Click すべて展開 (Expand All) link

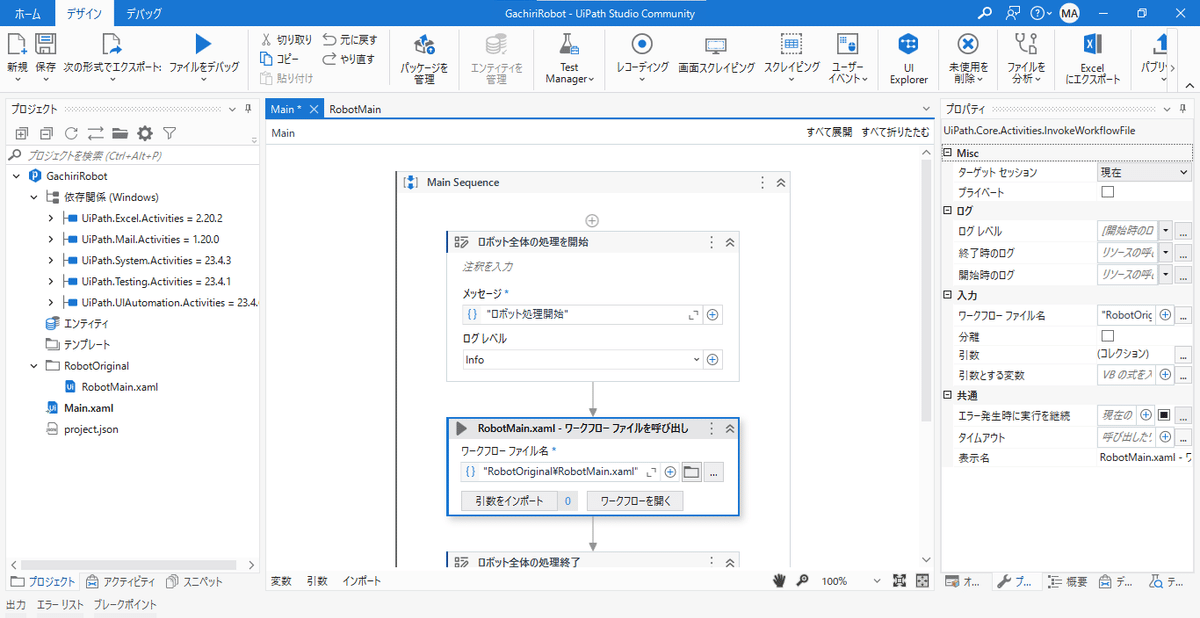[829, 133]
